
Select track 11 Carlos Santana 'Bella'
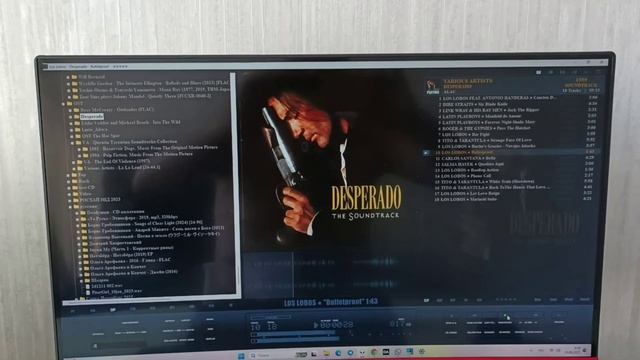(x=515, y=158)
